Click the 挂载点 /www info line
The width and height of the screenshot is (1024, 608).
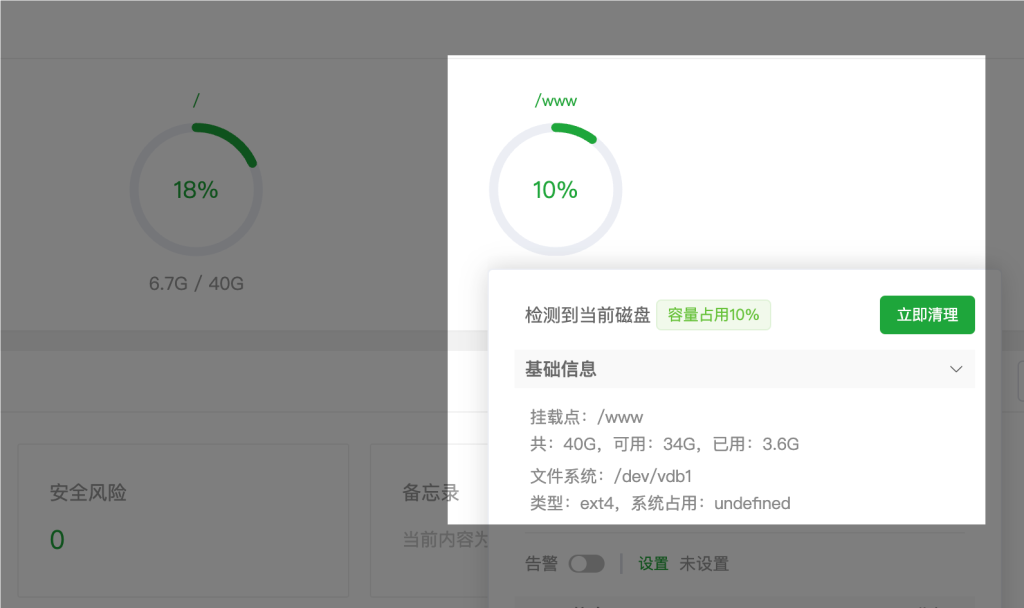tap(587, 417)
